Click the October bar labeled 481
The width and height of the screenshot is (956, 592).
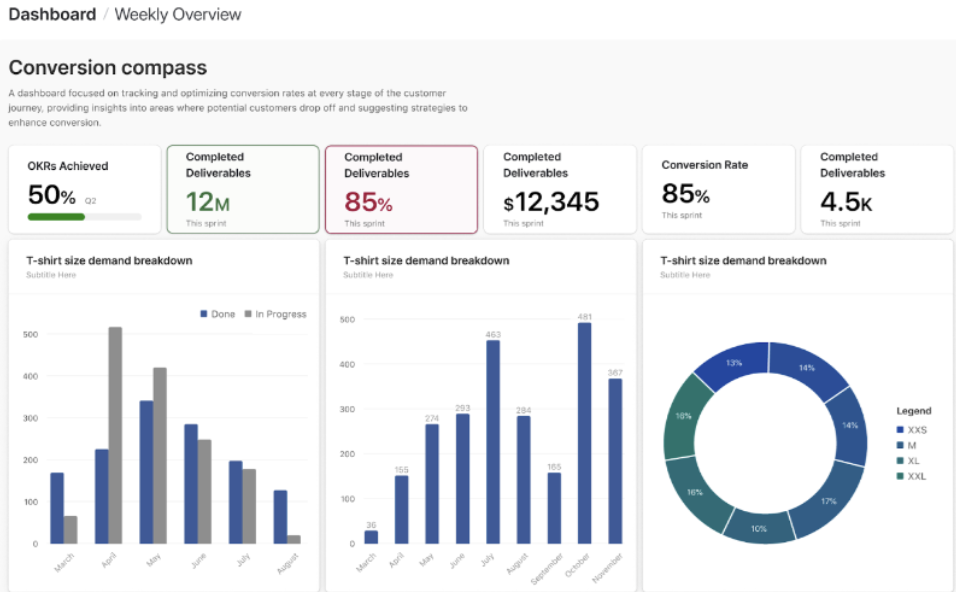pyautogui.click(x=584, y=433)
